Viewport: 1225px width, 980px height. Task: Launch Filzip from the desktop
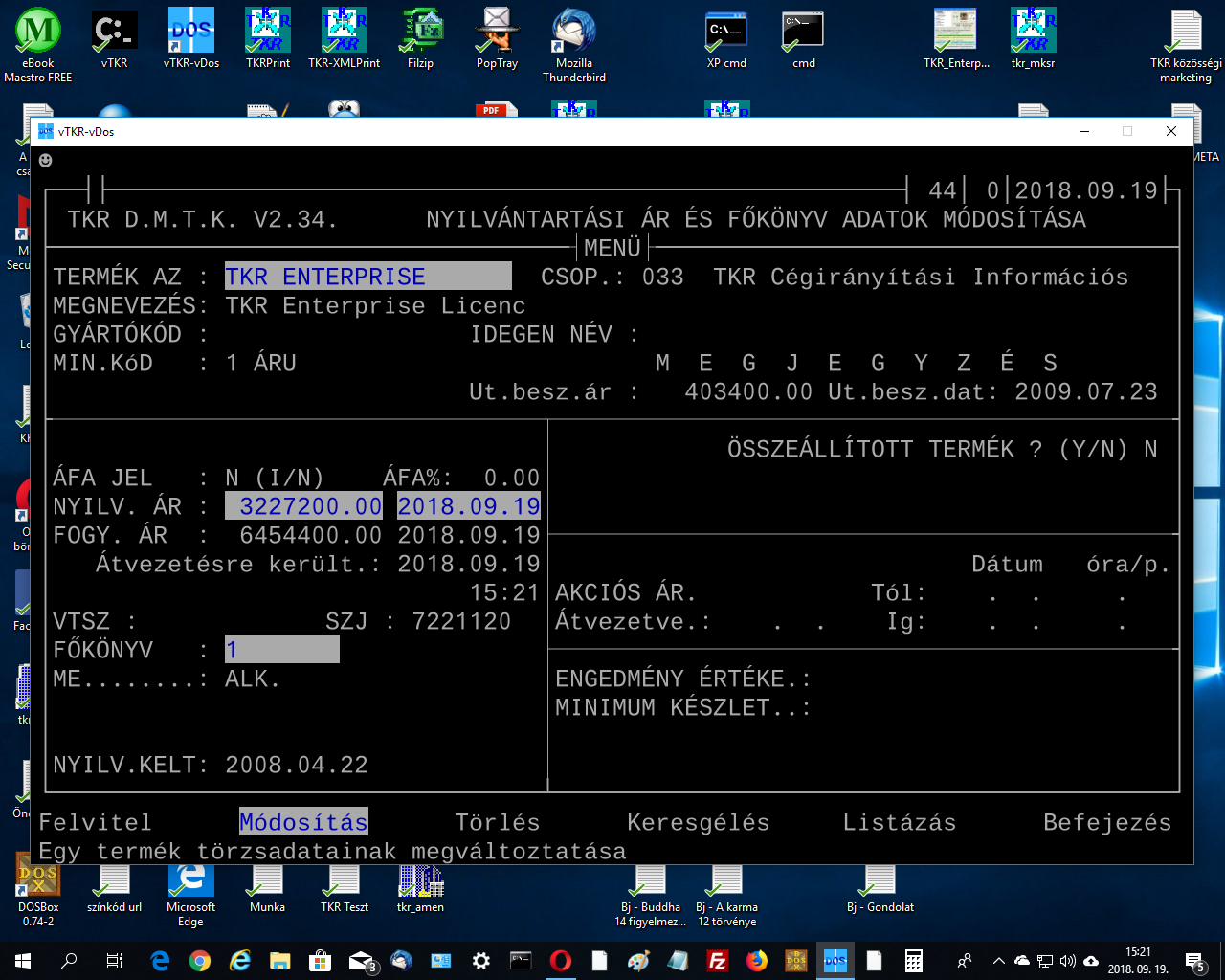[421, 38]
